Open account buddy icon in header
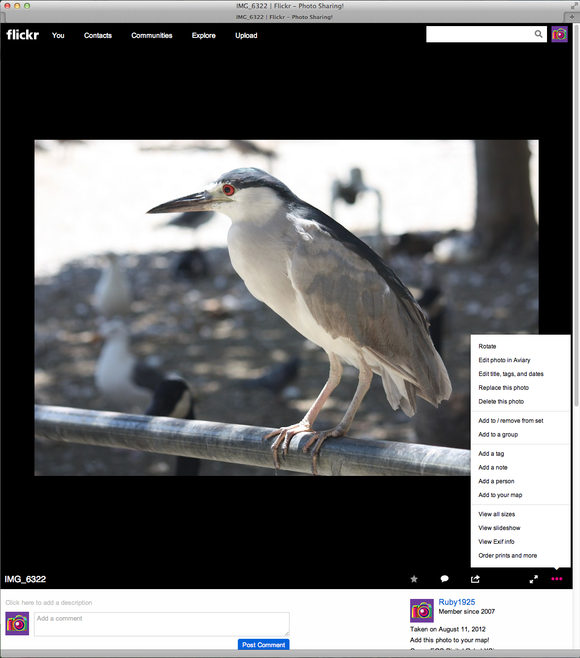 click(559, 34)
